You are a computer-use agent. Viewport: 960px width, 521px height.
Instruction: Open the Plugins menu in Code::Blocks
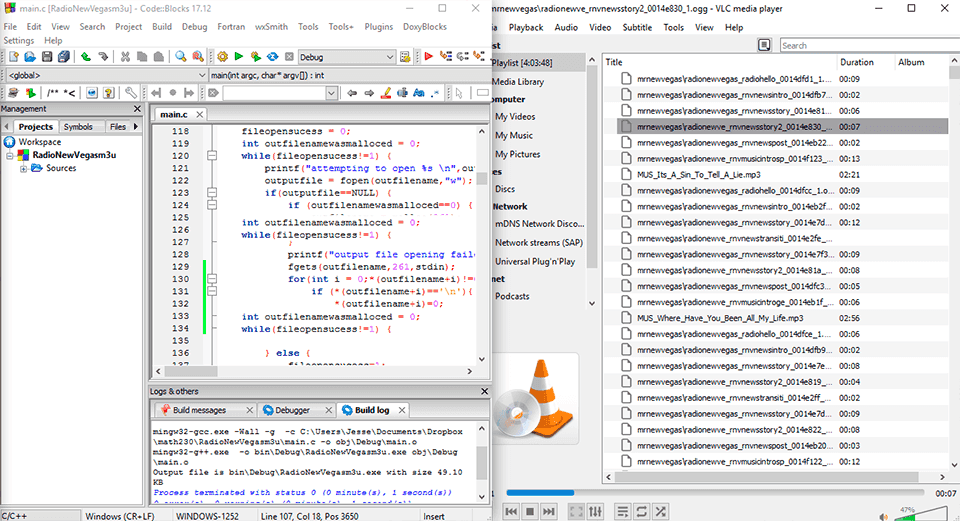[x=378, y=27]
